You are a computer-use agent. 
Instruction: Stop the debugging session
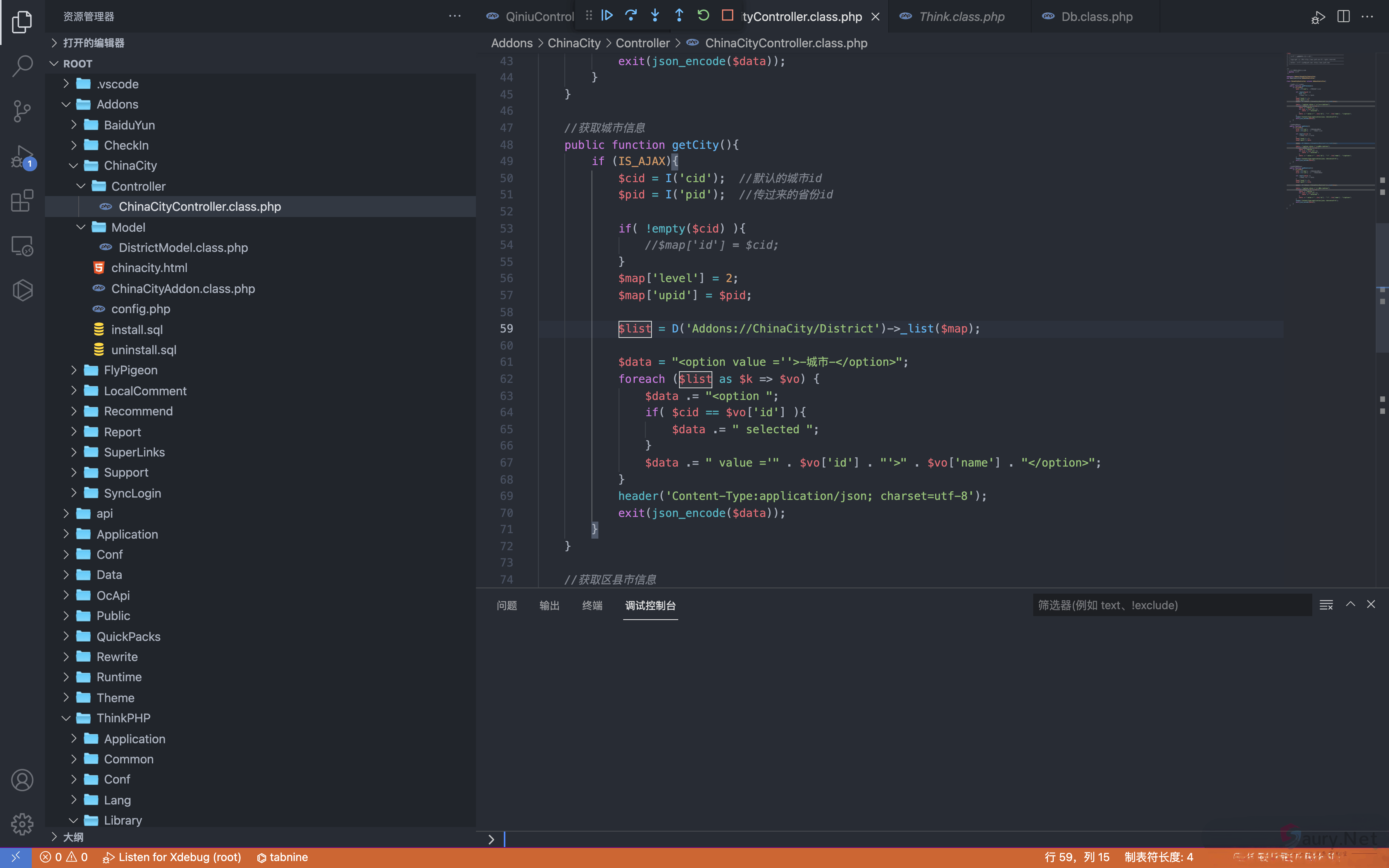pyautogui.click(x=727, y=15)
